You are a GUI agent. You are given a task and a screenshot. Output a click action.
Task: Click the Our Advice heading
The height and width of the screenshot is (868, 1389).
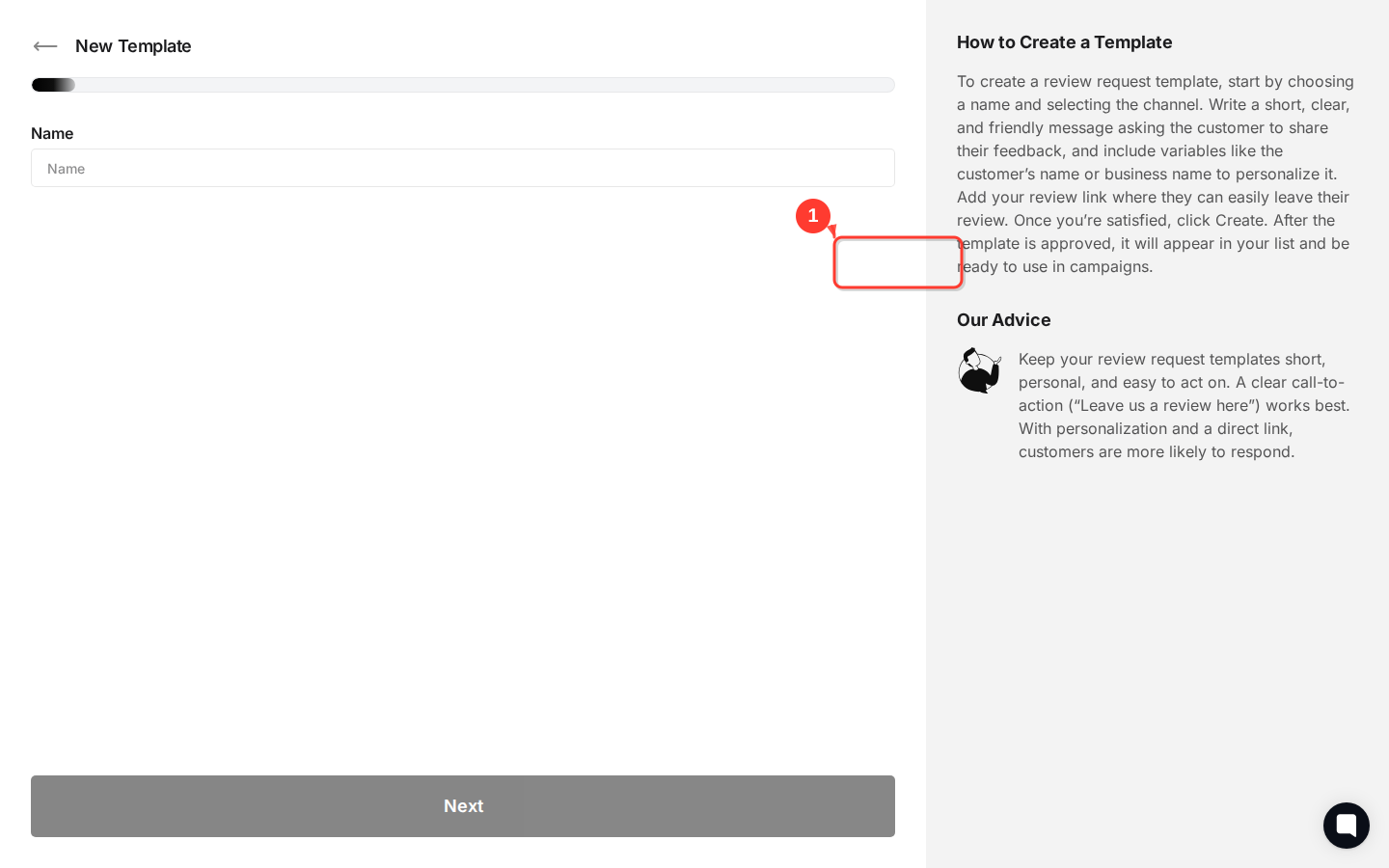tap(1003, 320)
